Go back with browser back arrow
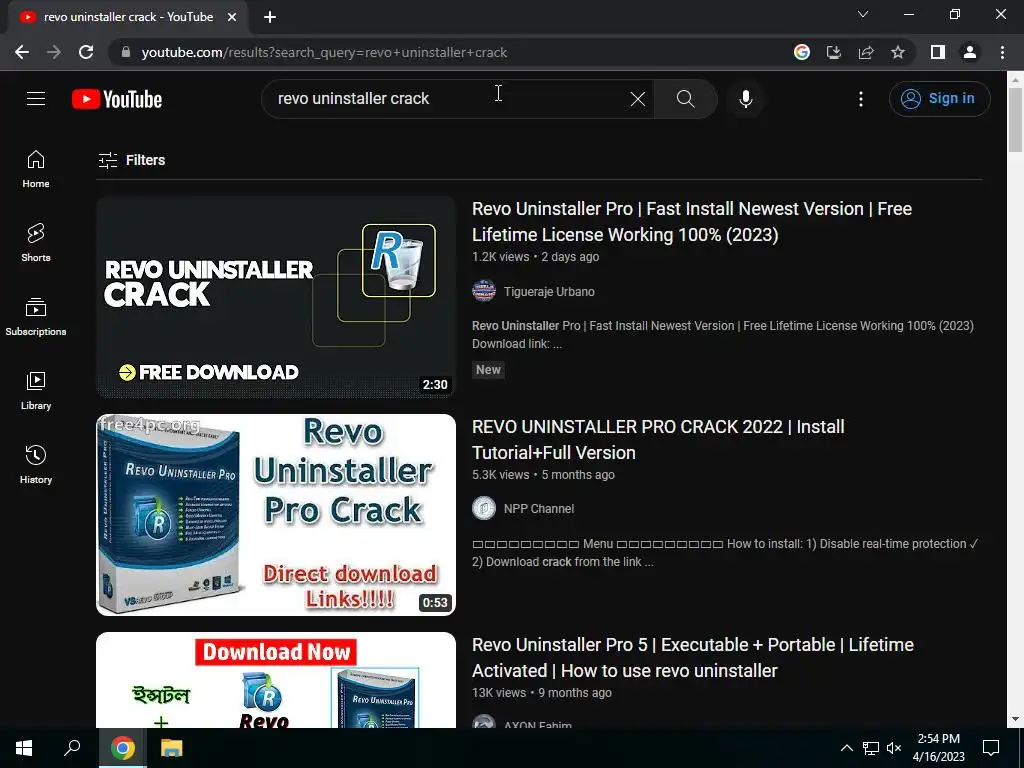The width and height of the screenshot is (1024, 768). [x=22, y=52]
